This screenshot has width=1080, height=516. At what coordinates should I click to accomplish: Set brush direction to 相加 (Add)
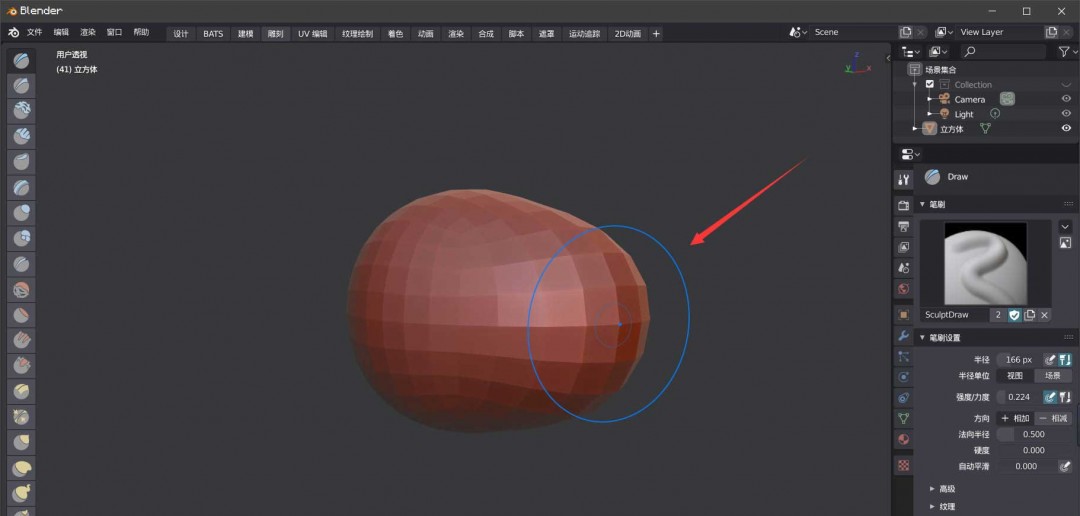click(1015, 418)
